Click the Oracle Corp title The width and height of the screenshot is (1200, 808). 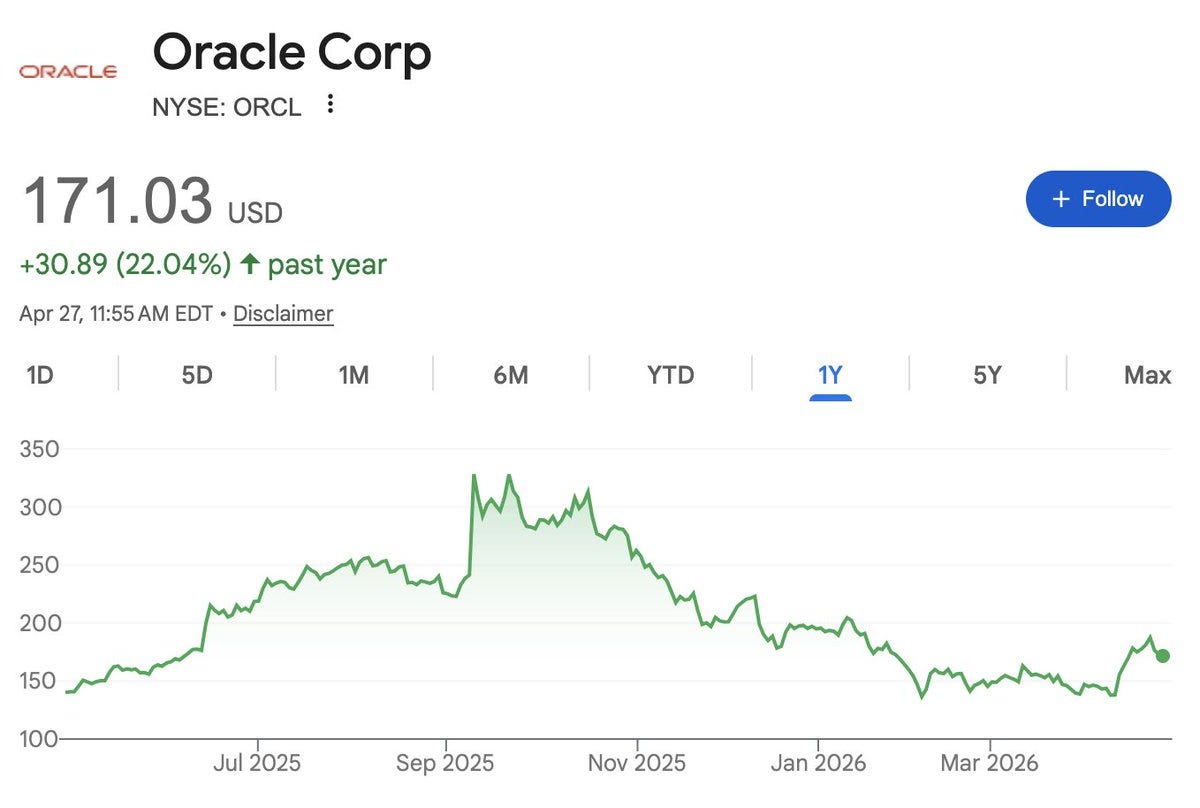292,52
